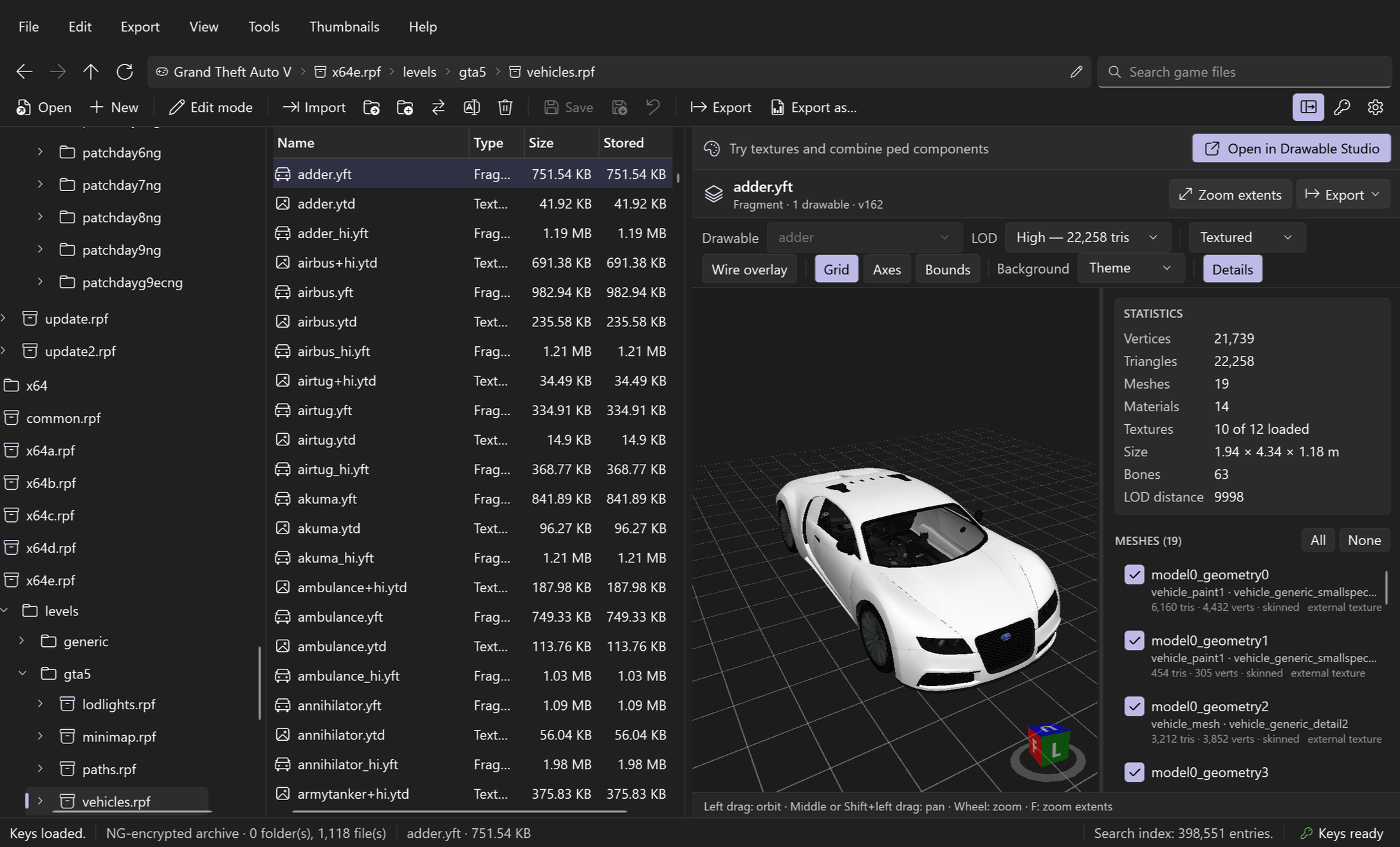The height and width of the screenshot is (847, 1400).
Task: Click x64e.rpf in the breadcrumb path
Action: tap(348, 71)
